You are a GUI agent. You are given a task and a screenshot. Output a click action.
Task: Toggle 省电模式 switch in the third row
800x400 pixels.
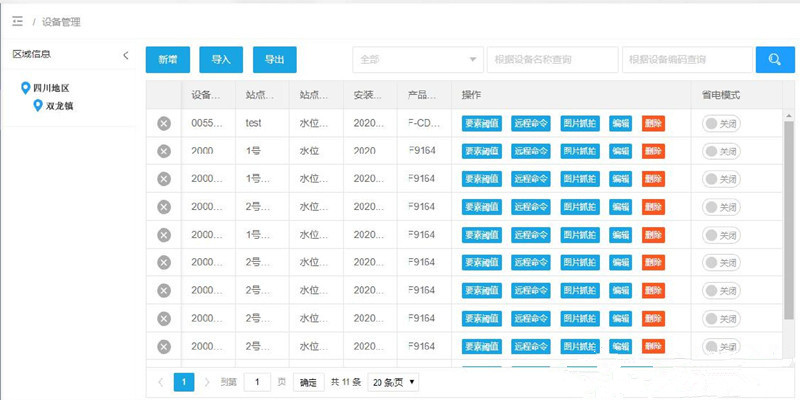(x=721, y=179)
